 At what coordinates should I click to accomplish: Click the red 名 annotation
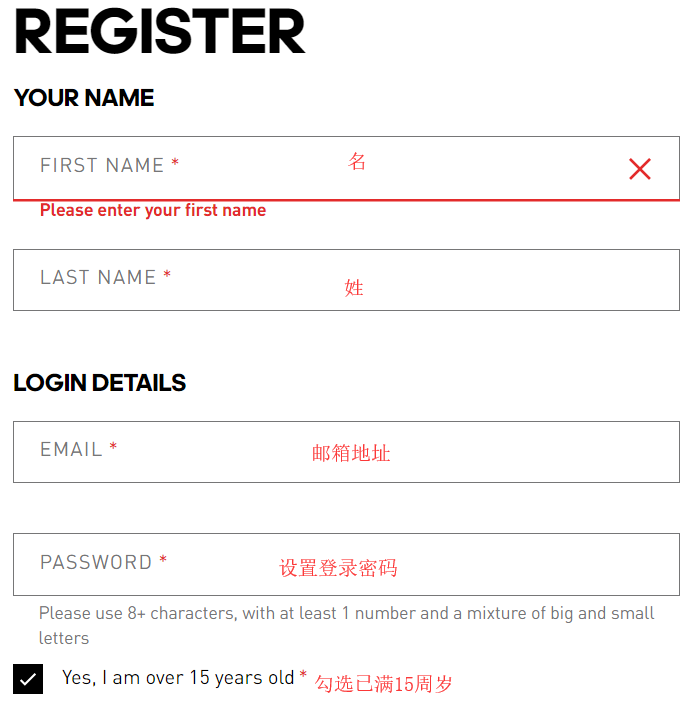(x=357, y=161)
